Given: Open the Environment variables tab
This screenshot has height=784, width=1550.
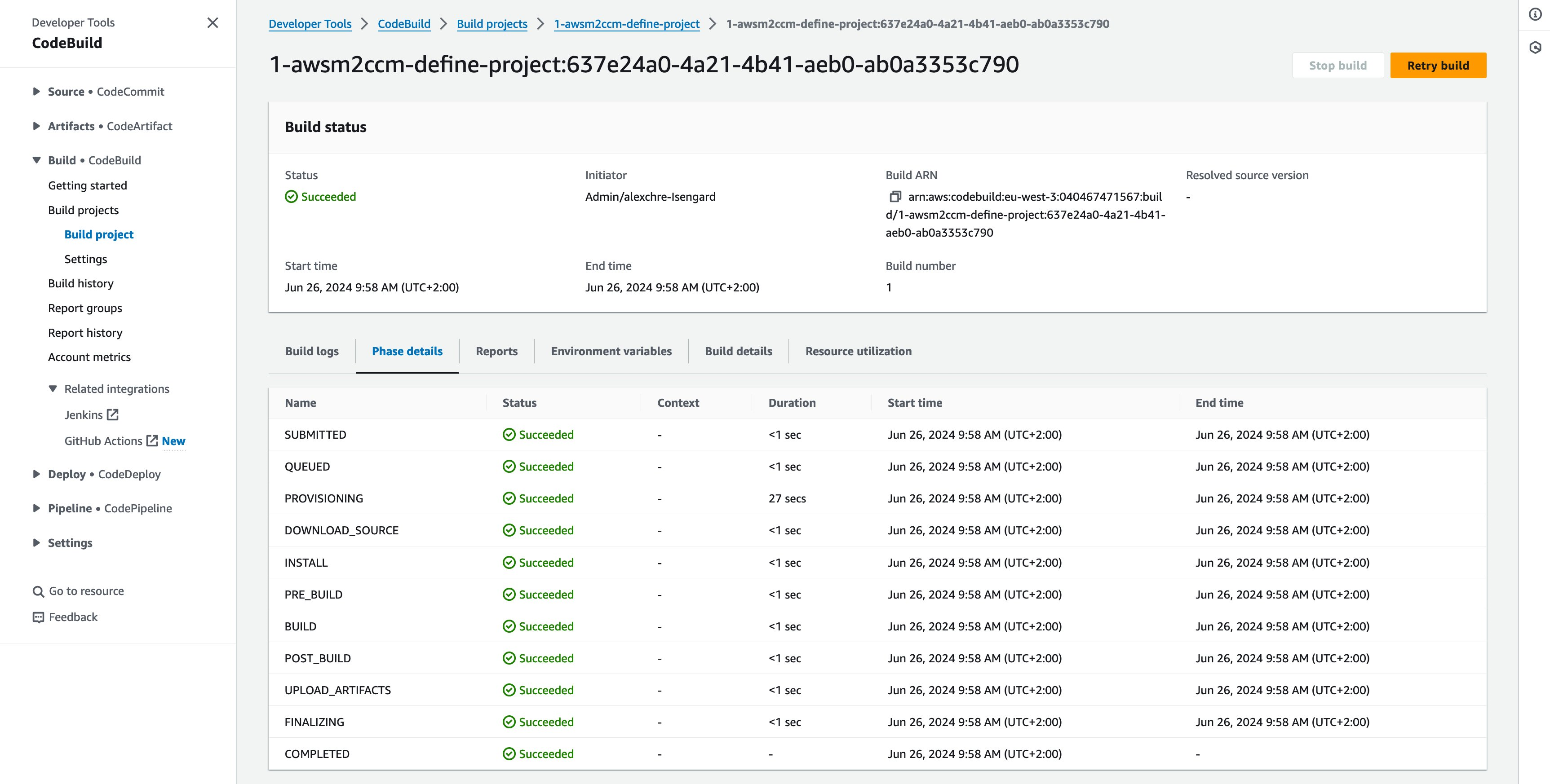Looking at the screenshot, I should coord(611,351).
